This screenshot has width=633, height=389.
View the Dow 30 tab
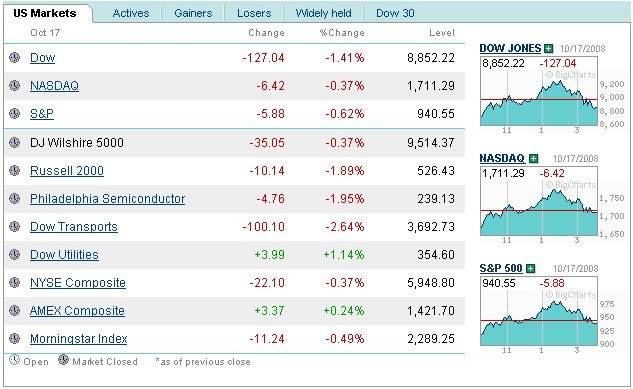coord(395,13)
